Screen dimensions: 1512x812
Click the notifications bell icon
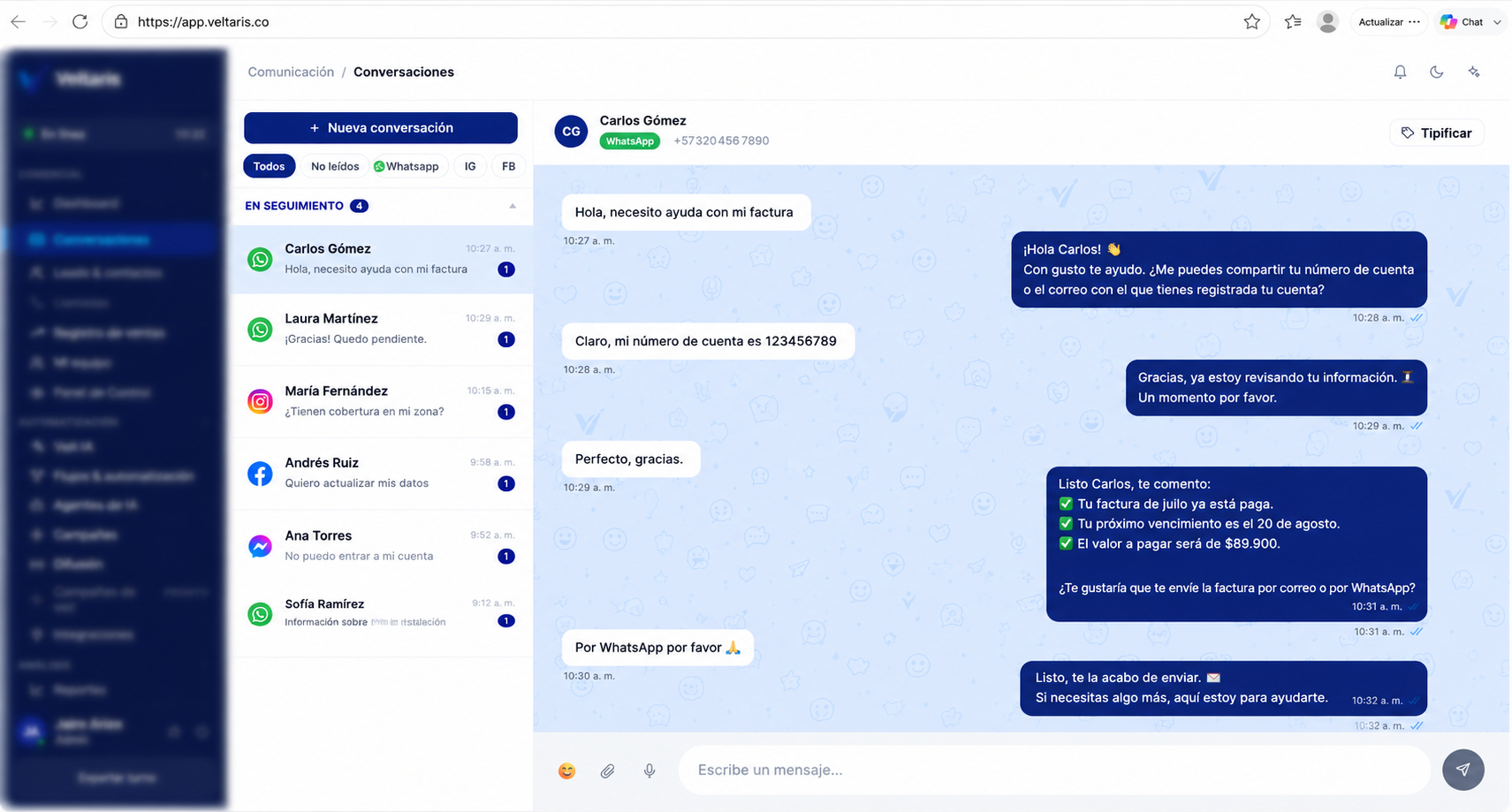(1400, 72)
